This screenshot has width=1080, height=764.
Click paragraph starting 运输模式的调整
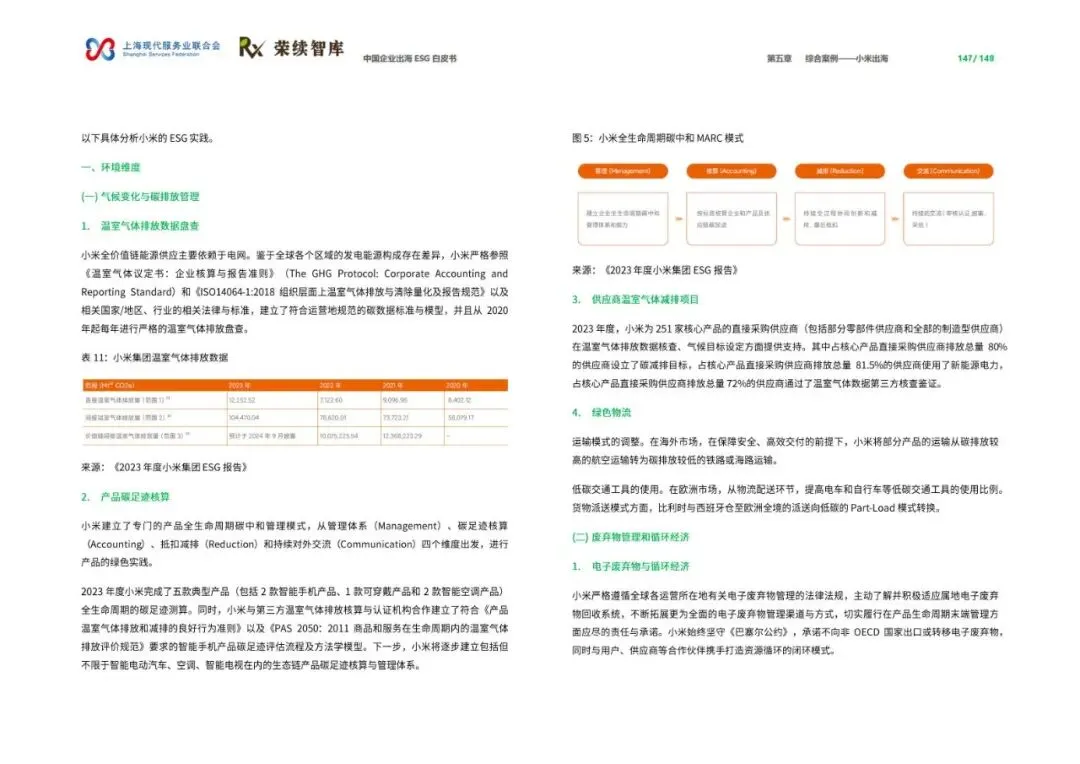(785, 450)
